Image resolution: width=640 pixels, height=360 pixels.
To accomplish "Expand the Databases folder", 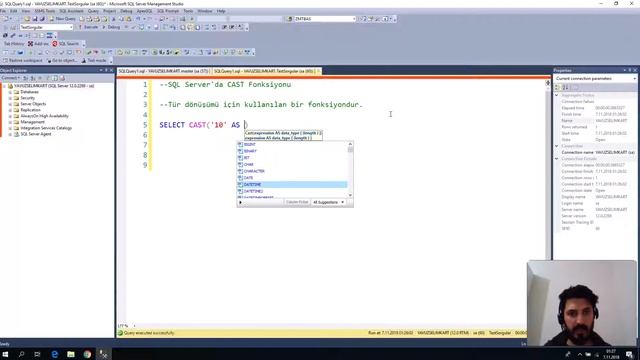I will (10, 92).
